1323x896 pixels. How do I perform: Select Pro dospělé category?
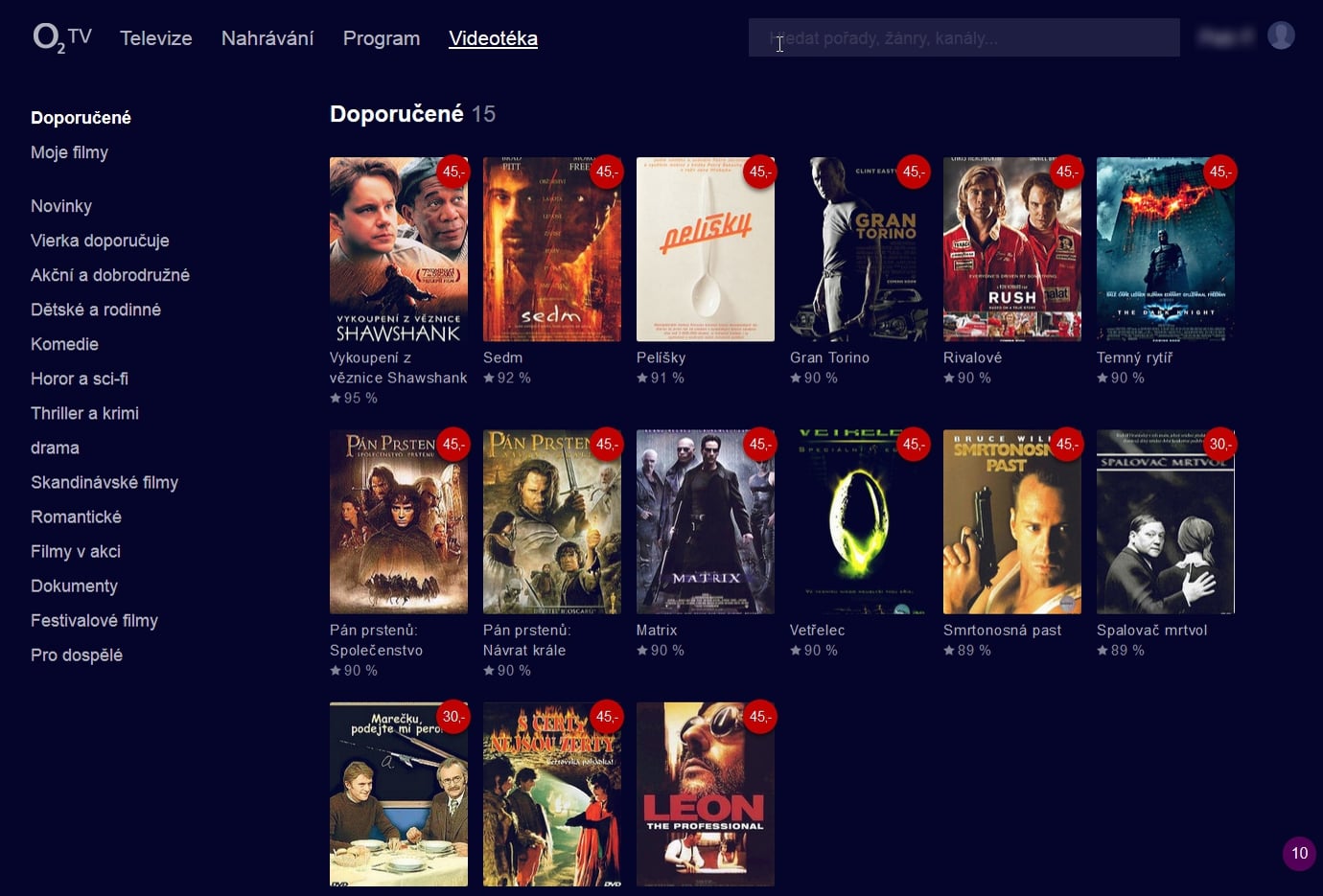point(77,655)
